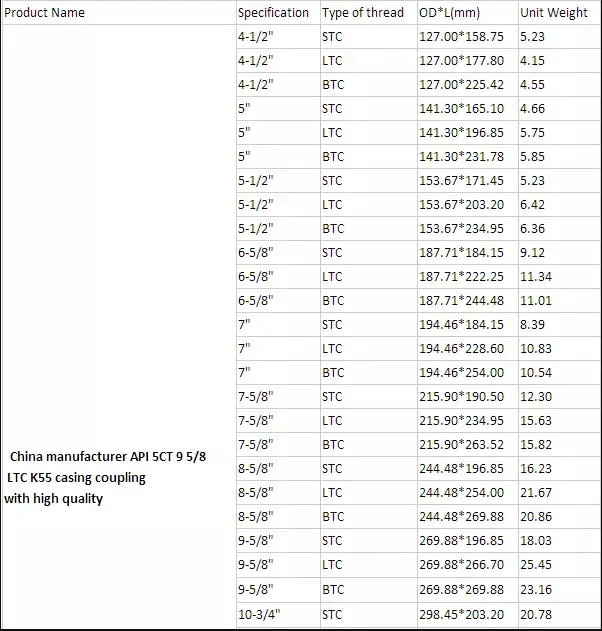Click the 269.88*266.70 dimension cell
This screenshot has height=631, width=602.
(460, 565)
